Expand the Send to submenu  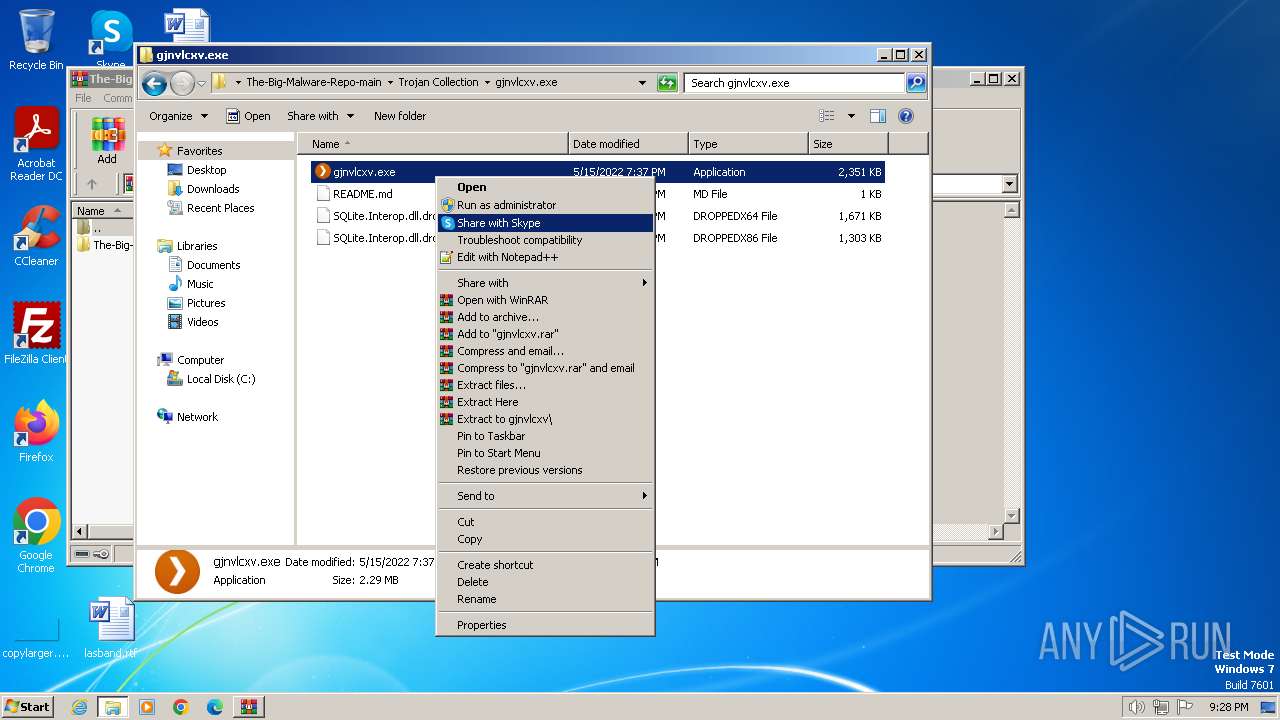point(545,496)
